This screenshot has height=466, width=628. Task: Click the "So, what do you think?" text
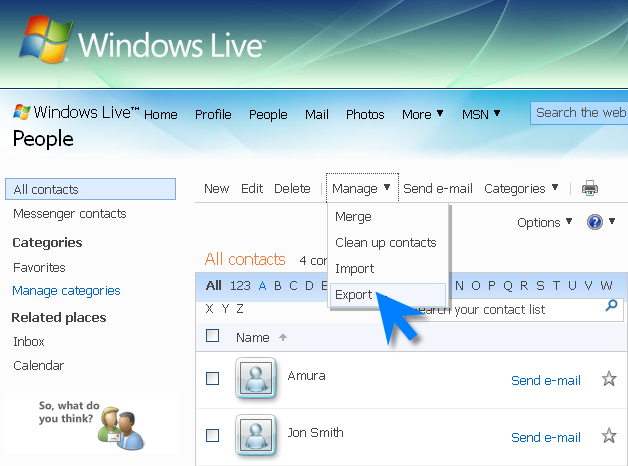(x=68, y=412)
